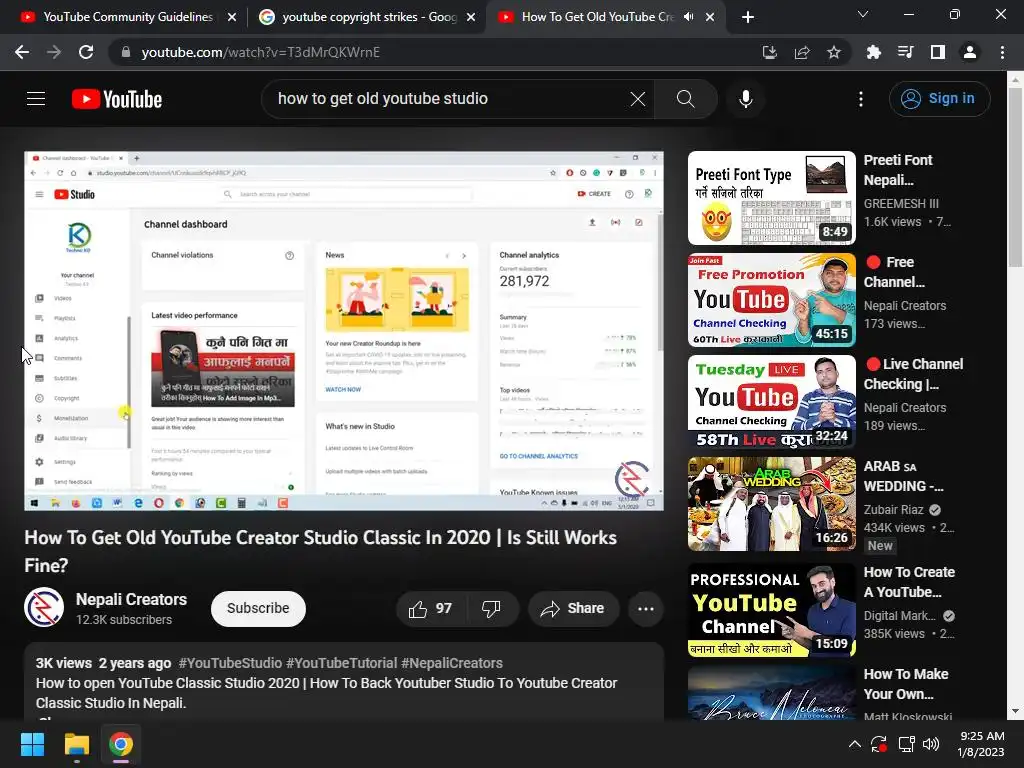Screen dimensions: 1024x768
Task: Open a new browser tab
Action: [748, 17]
